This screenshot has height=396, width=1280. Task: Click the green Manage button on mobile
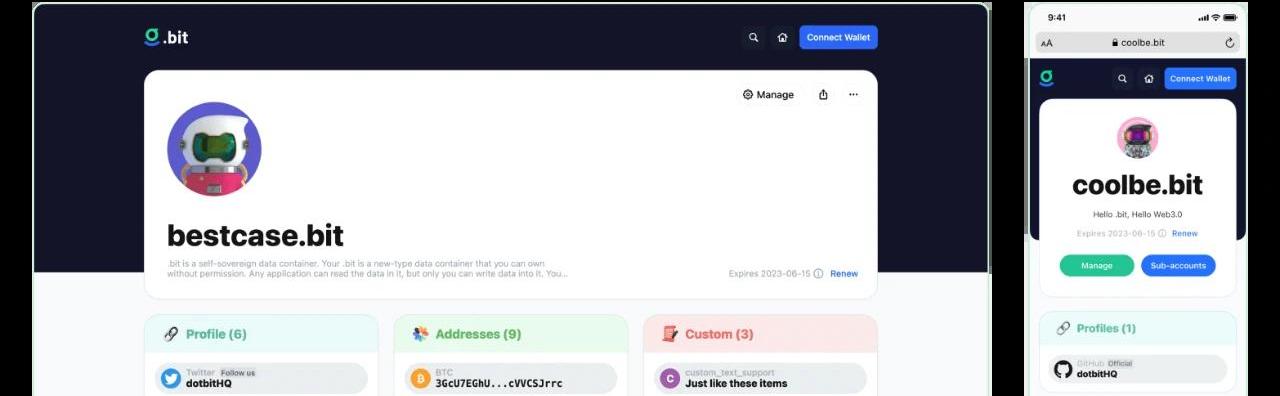[1097, 266]
